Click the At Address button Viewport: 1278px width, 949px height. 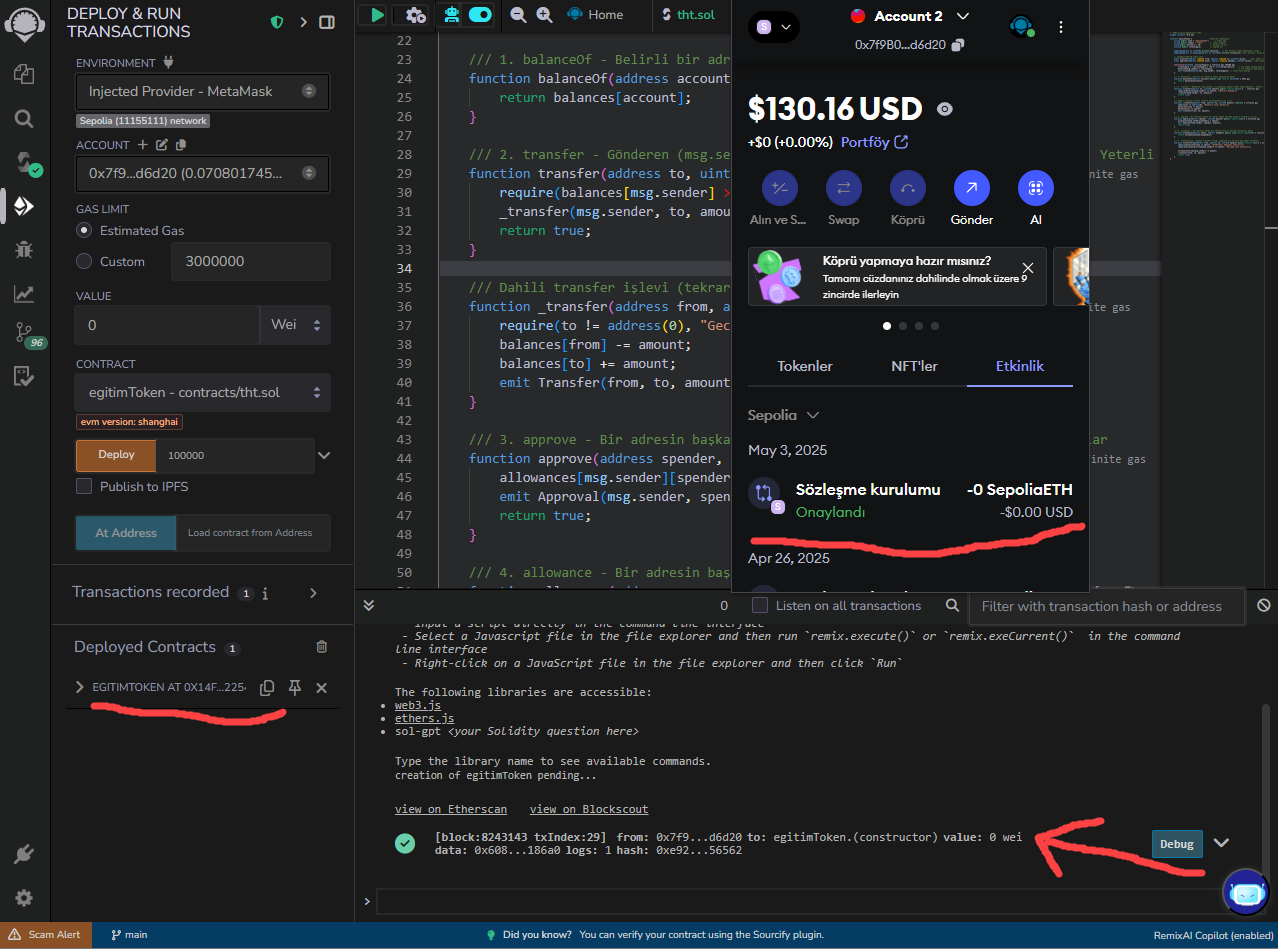click(126, 533)
